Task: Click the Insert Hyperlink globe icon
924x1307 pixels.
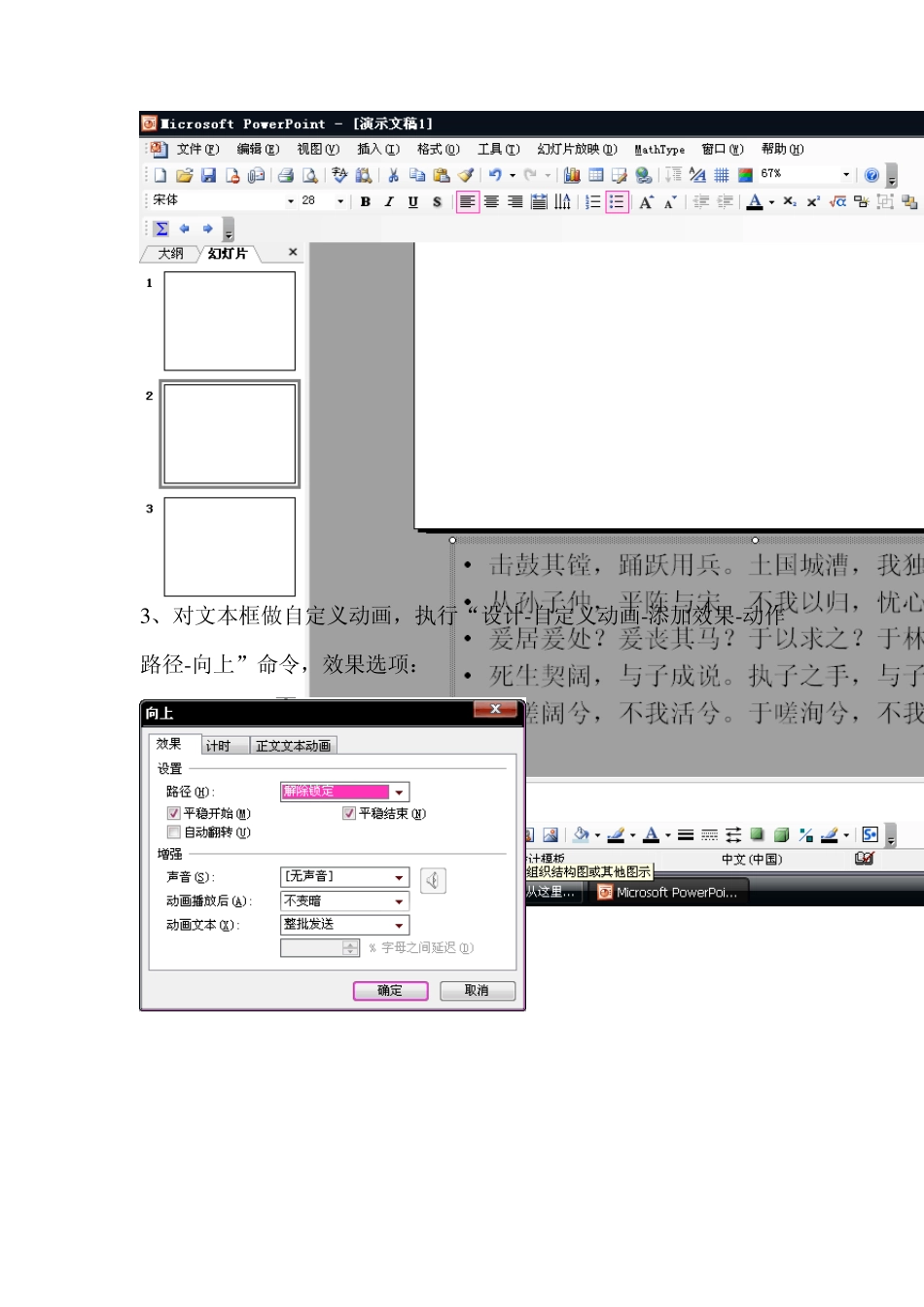Action: point(644,175)
